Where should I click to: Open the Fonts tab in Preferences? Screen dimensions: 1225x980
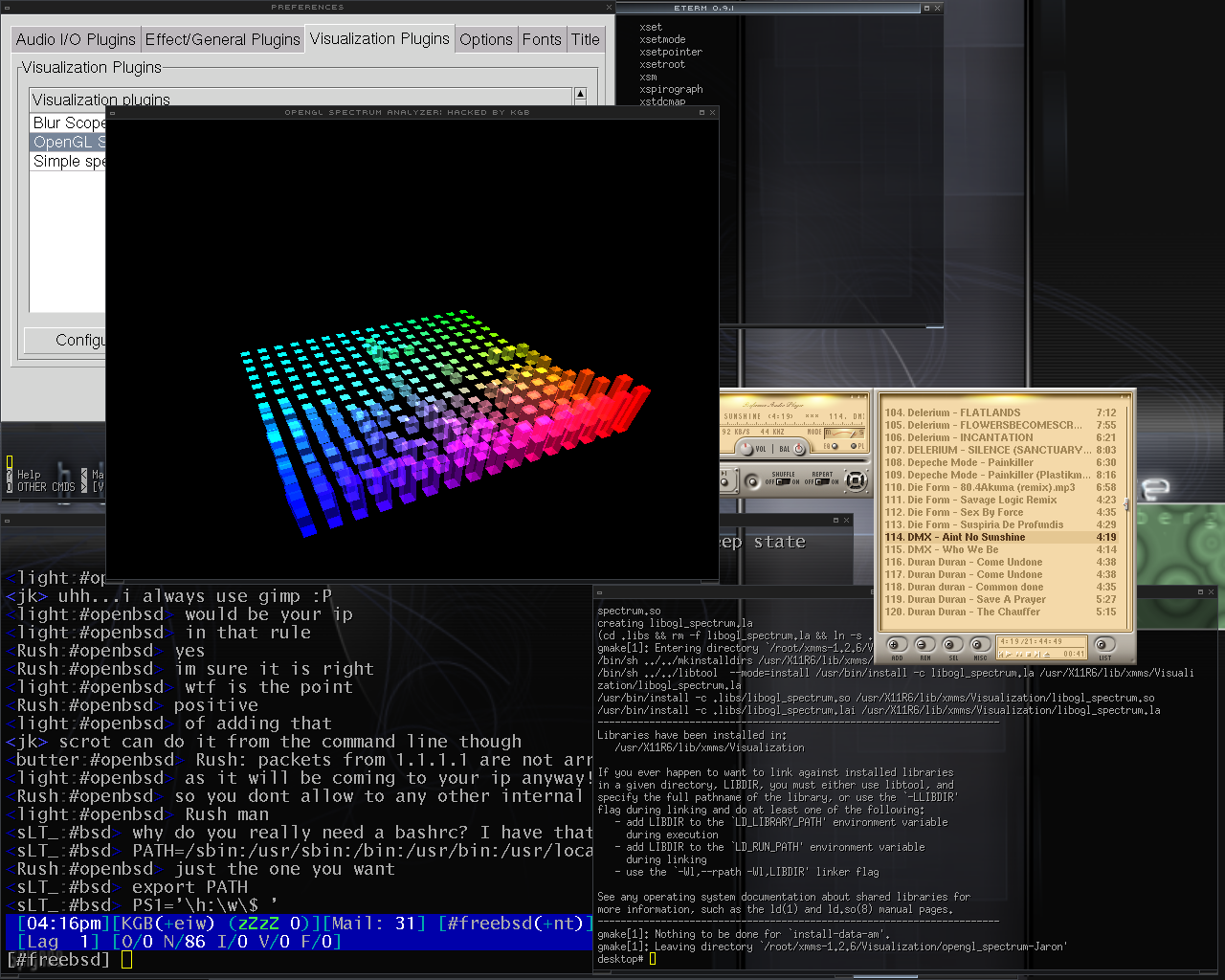click(542, 39)
